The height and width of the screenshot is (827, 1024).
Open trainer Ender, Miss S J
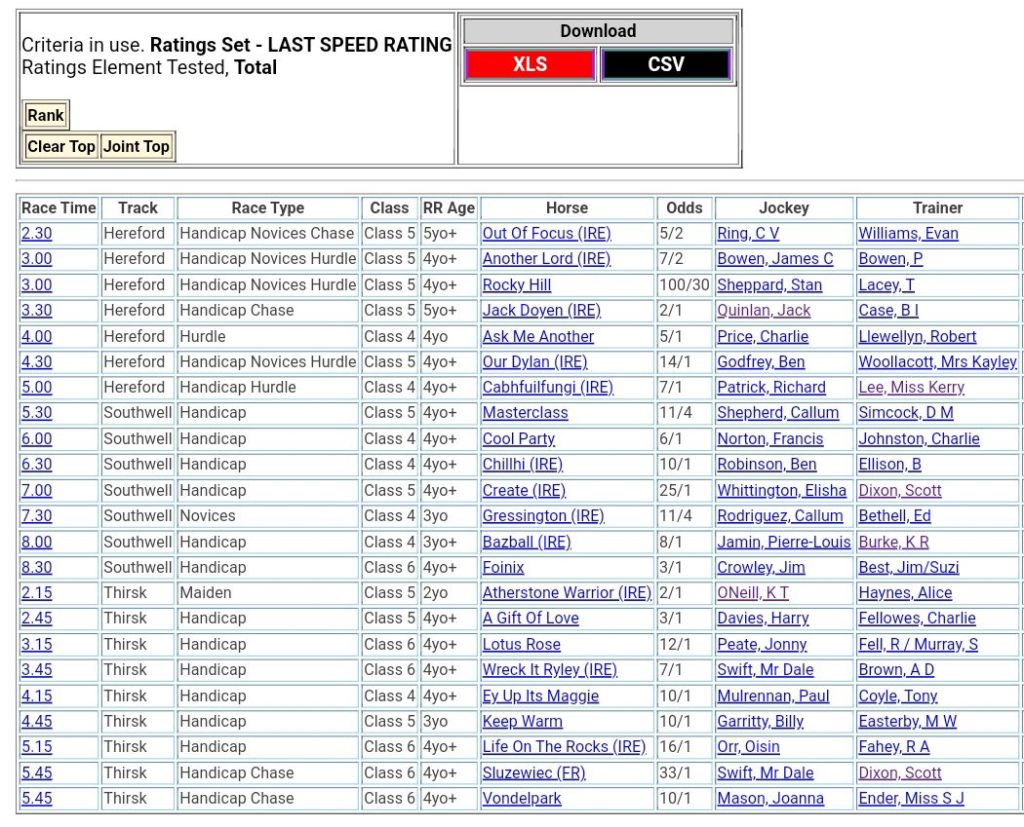911,799
